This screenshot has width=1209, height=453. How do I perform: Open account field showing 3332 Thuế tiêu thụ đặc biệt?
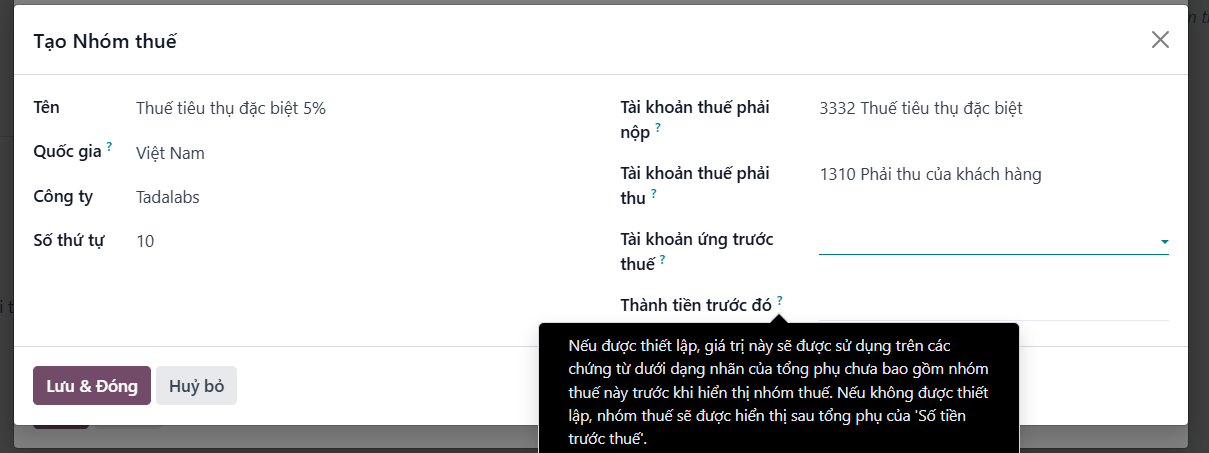pos(994,108)
